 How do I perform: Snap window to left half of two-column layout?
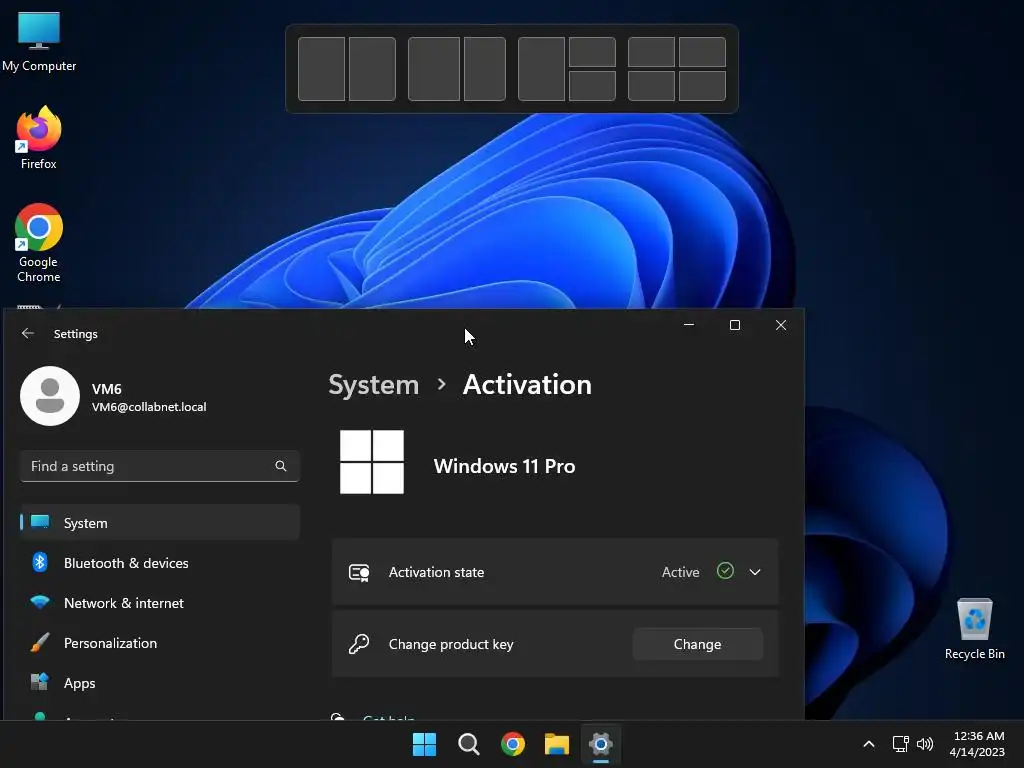(321, 69)
